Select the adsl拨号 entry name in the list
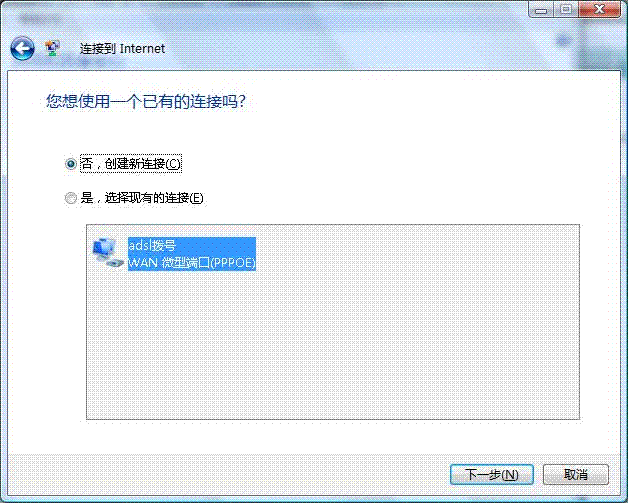The height and width of the screenshot is (503, 628). [x=152, y=245]
